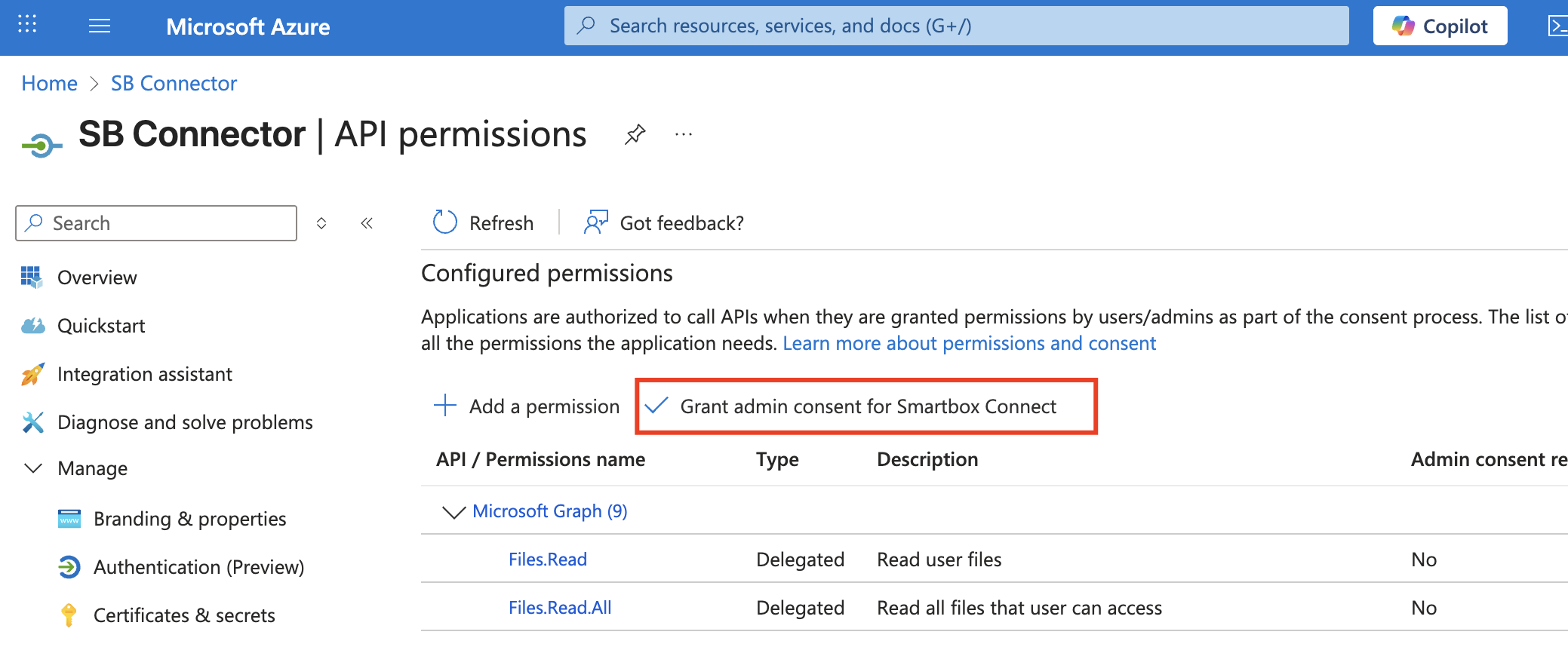Click the Branding & properties icon
Viewport: 1568px width, 647px height.
69,519
